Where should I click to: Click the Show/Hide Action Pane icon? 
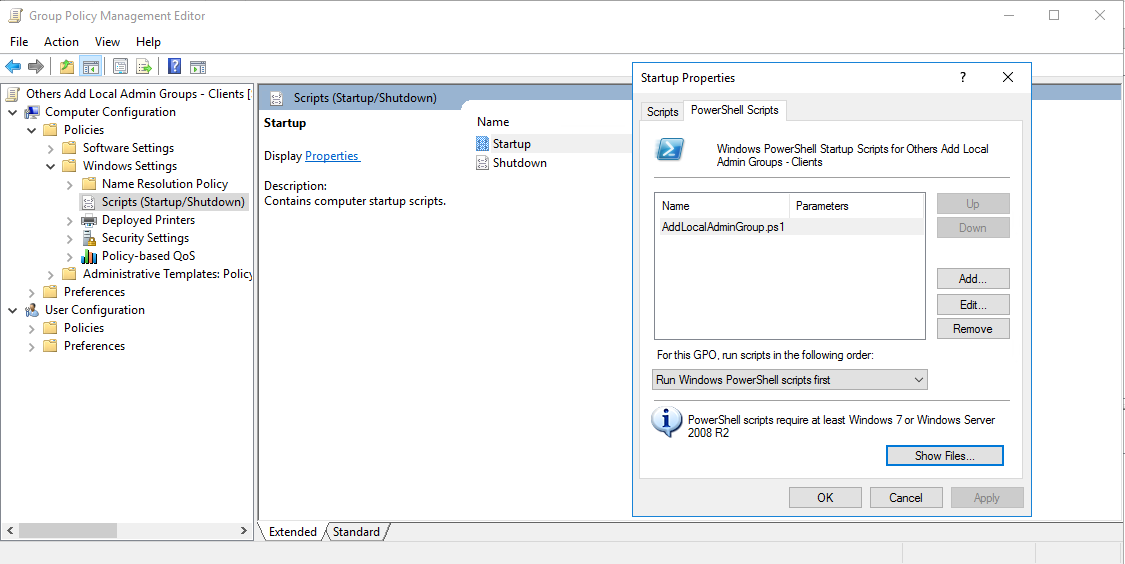click(198, 67)
